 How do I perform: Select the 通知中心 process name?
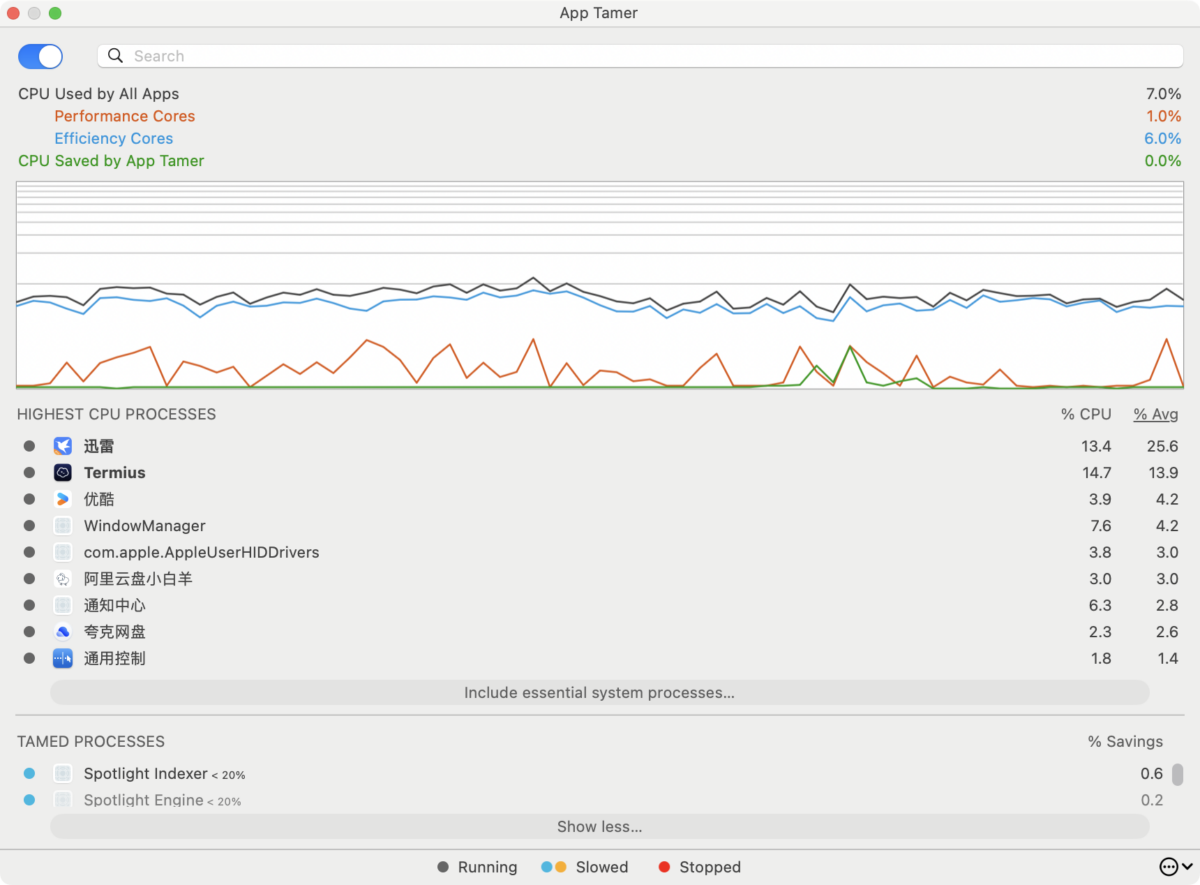point(115,605)
